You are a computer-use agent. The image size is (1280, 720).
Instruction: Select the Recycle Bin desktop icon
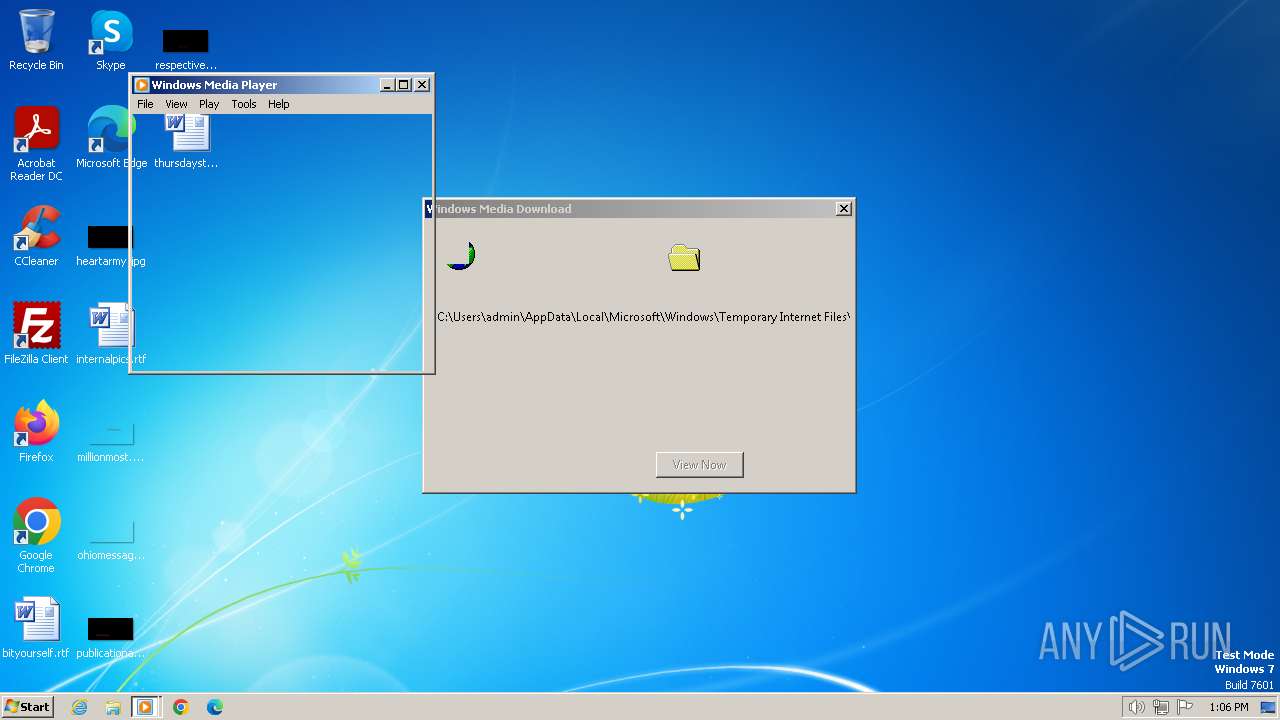[x=36, y=40]
